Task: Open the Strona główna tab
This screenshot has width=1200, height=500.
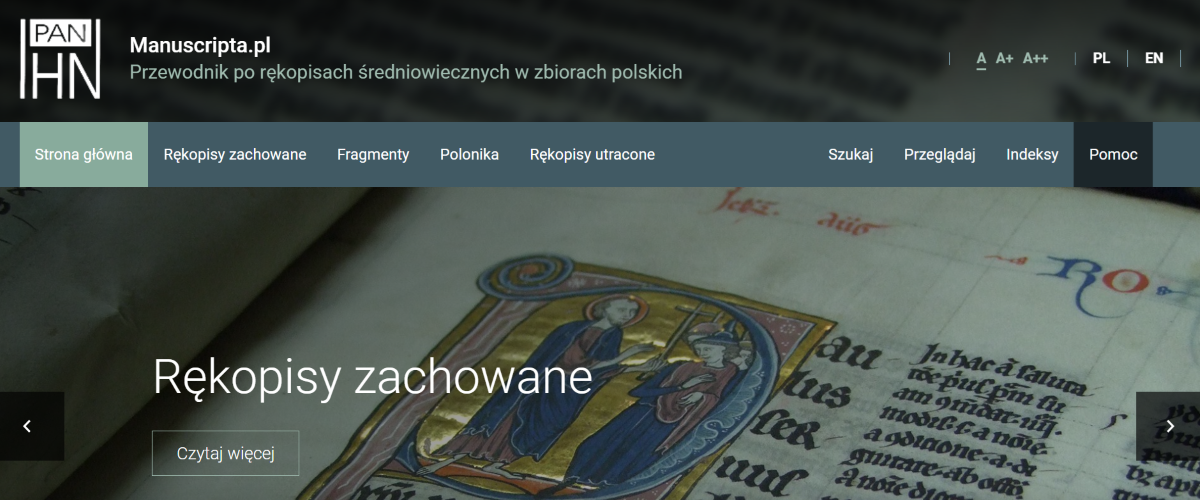Action: click(x=84, y=154)
